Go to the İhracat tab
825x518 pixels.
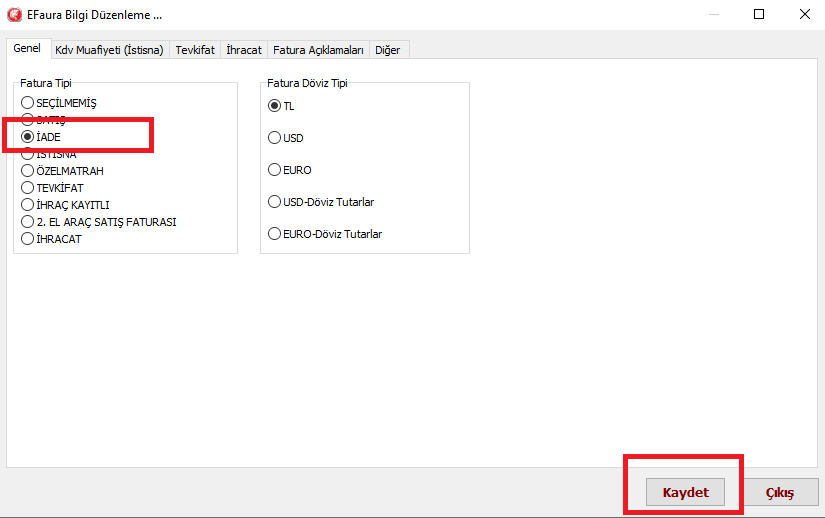click(x=244, y=50)
